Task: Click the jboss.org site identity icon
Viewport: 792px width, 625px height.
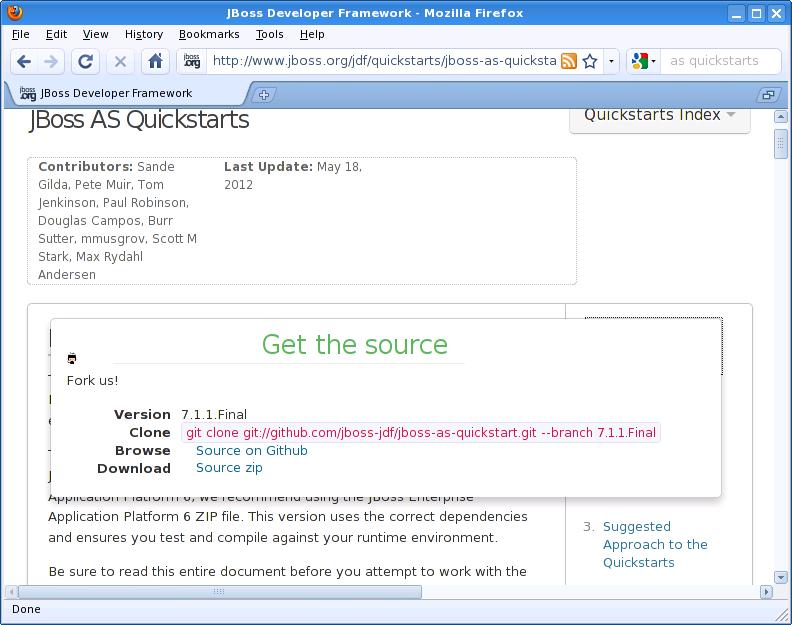Action: 191,61
